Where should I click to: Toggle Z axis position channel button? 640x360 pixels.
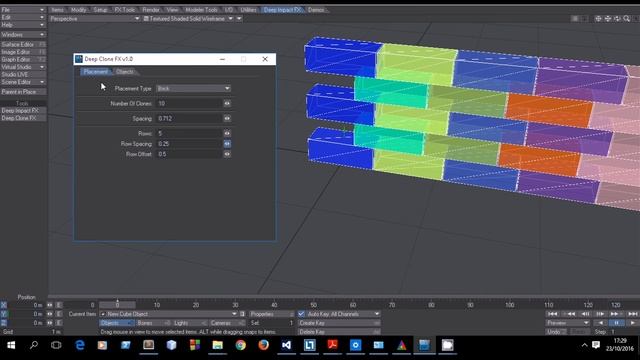pyautogui.click(x=4, y=323)
